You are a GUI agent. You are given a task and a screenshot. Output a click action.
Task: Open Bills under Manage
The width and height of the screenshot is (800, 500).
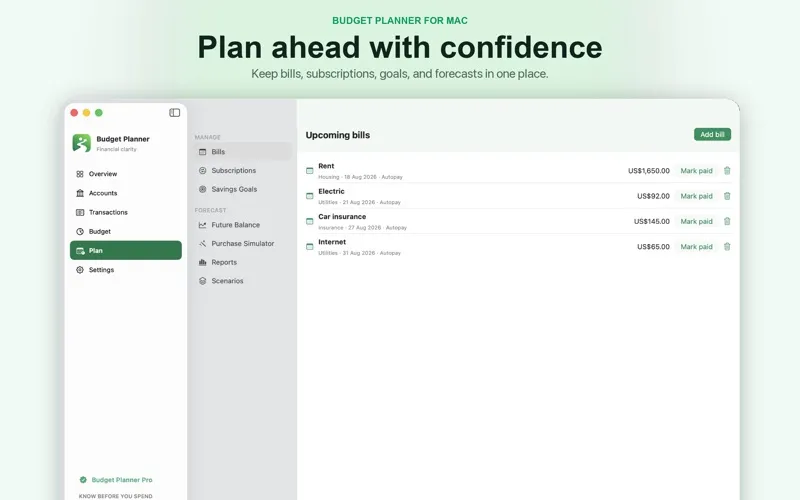point(243,152)
